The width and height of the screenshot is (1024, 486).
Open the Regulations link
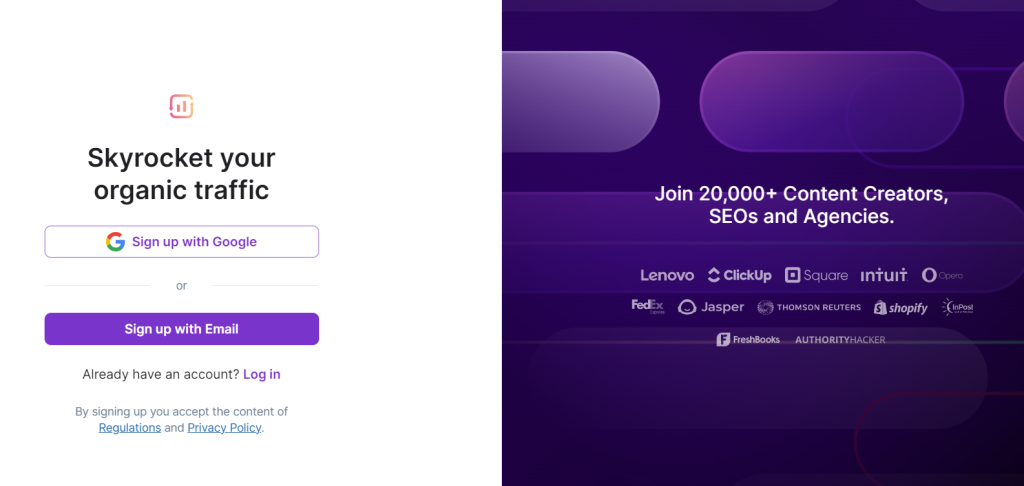tap(130, 428)
